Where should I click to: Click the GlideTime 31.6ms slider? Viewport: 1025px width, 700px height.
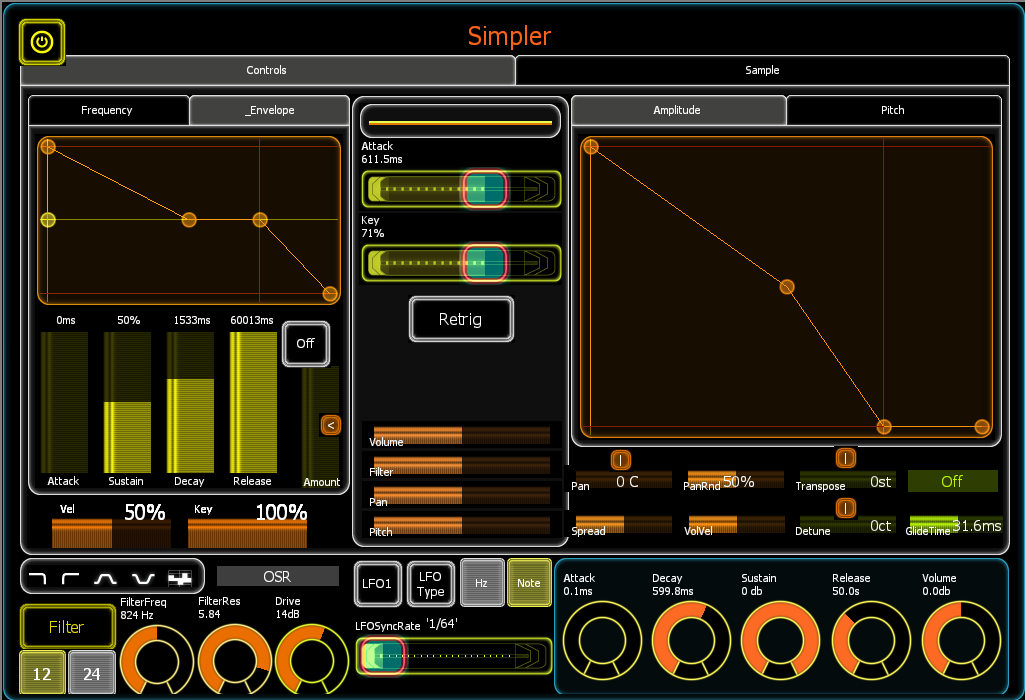pos(956,524)
